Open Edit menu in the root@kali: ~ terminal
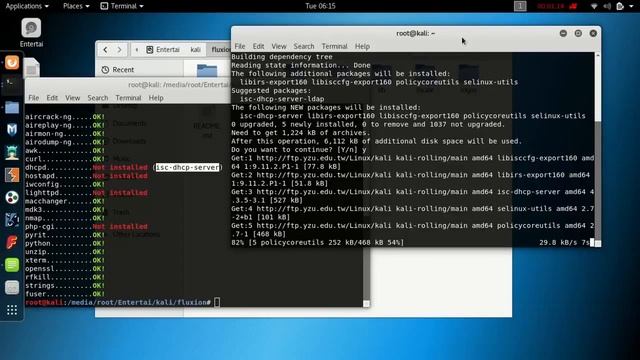 258,46
